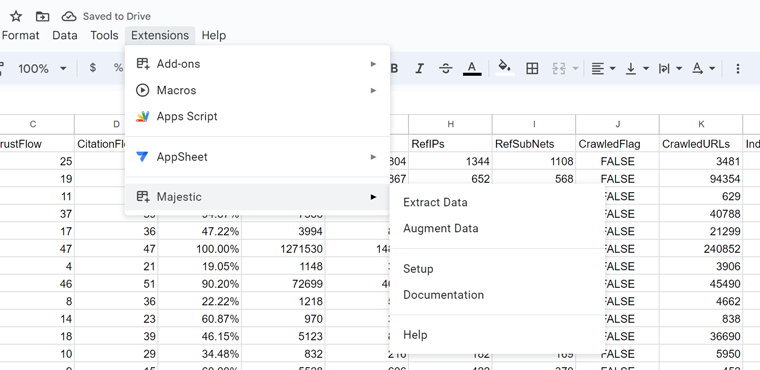
Task: Select column I header
Action: 534,125
